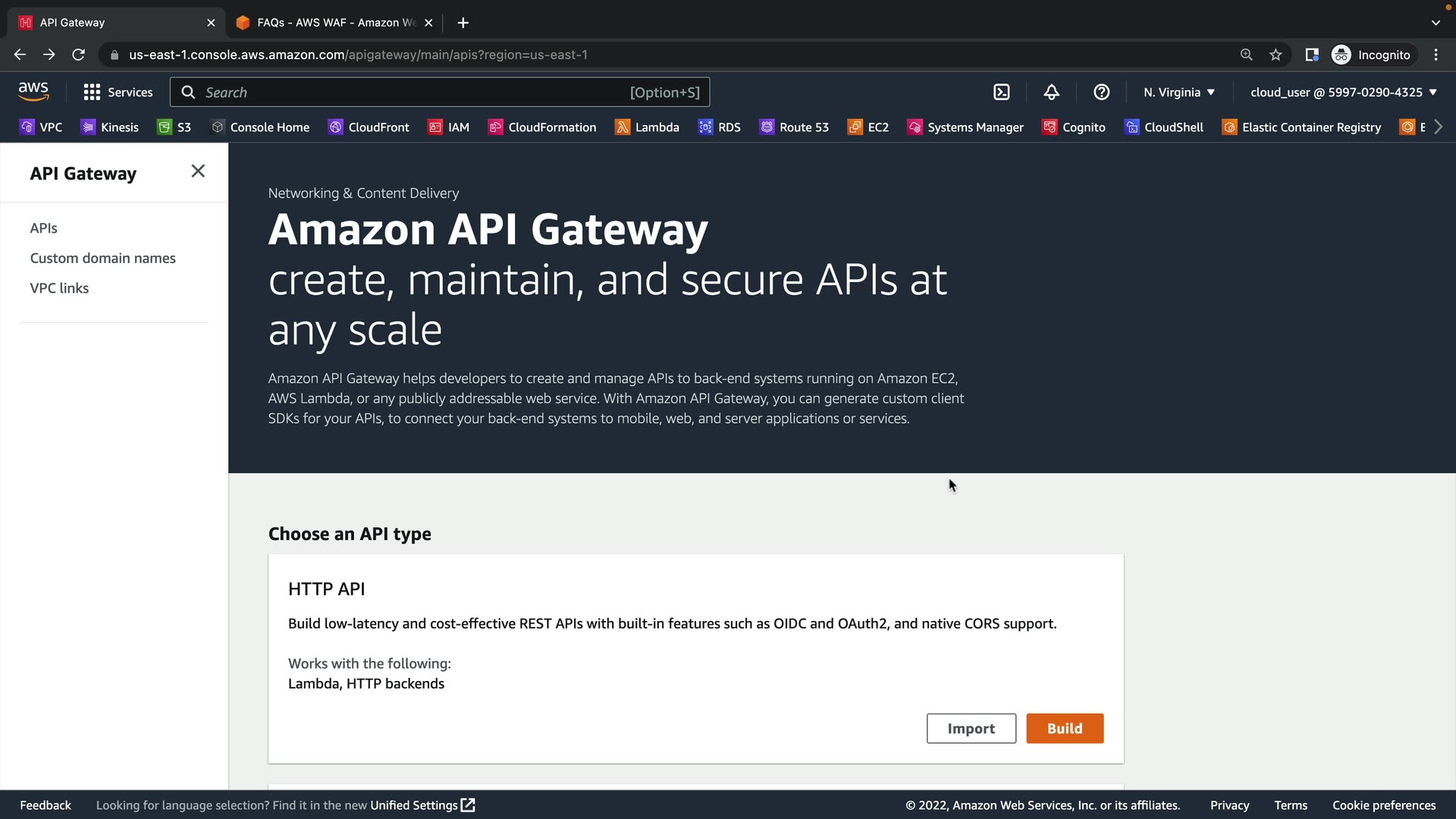Open the Route 53 favorites shortcut
The width and height of the screenshot is (1456, 819).
pos(794,127)
